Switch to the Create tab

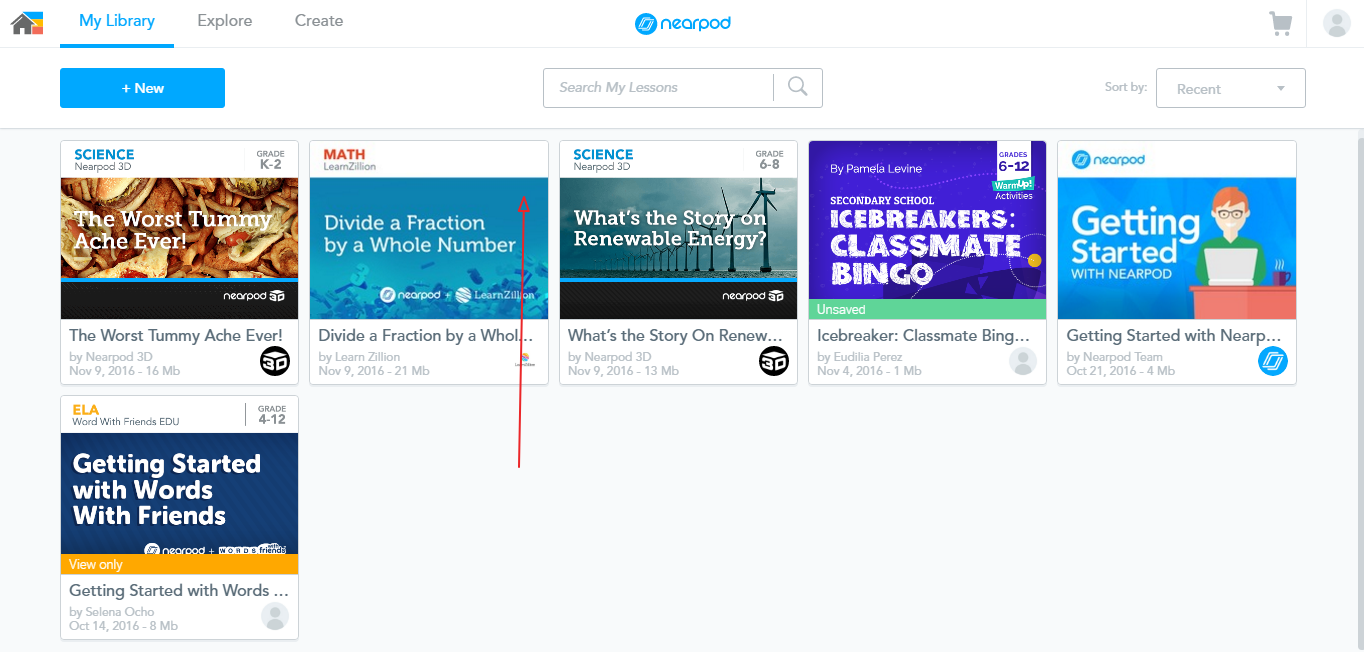319,21
